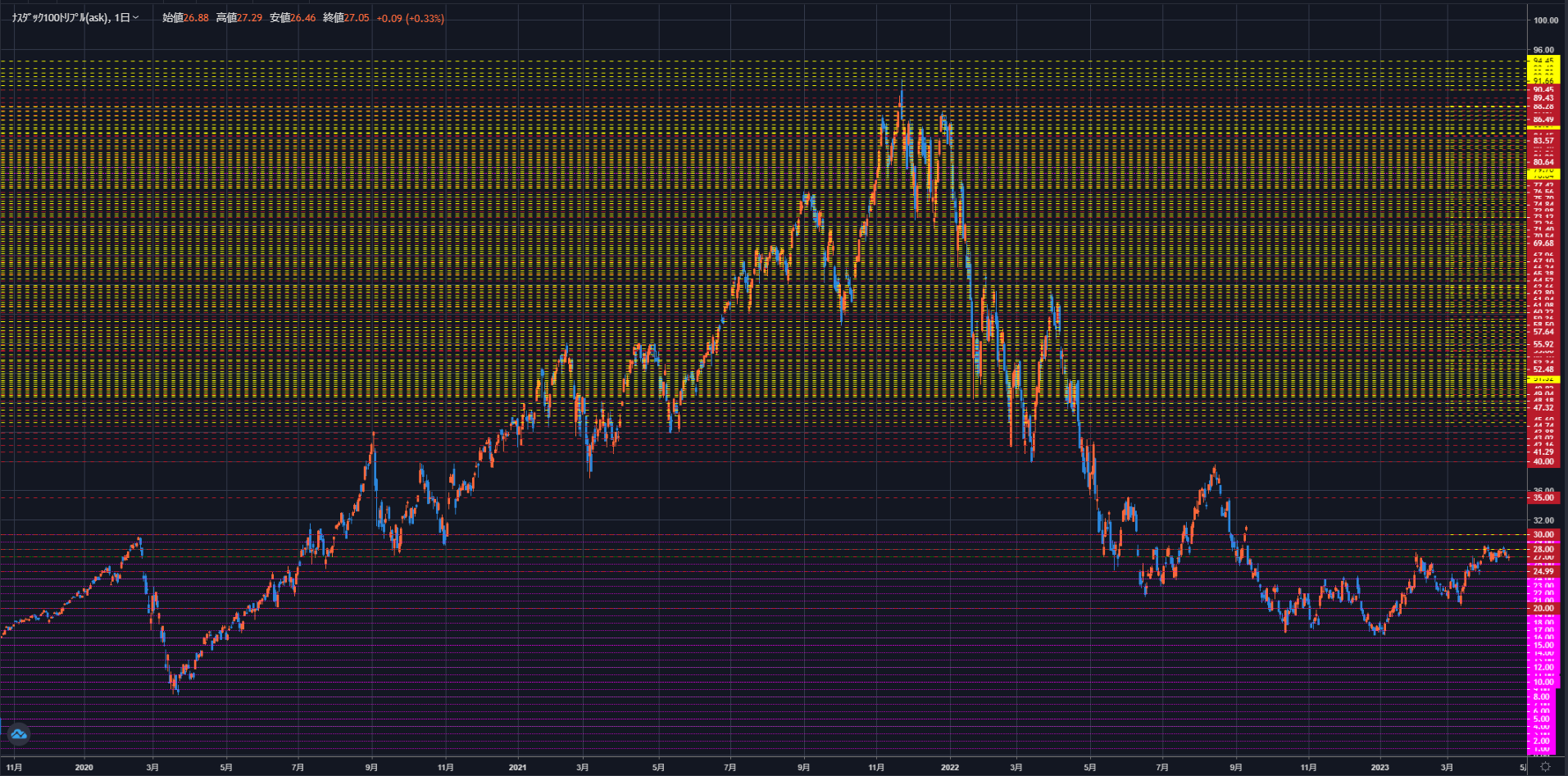Click the ナスダック100トリプル(ask) symbol title
Viewport: 1568px width, 776px height.
click(x=61, y=18)
